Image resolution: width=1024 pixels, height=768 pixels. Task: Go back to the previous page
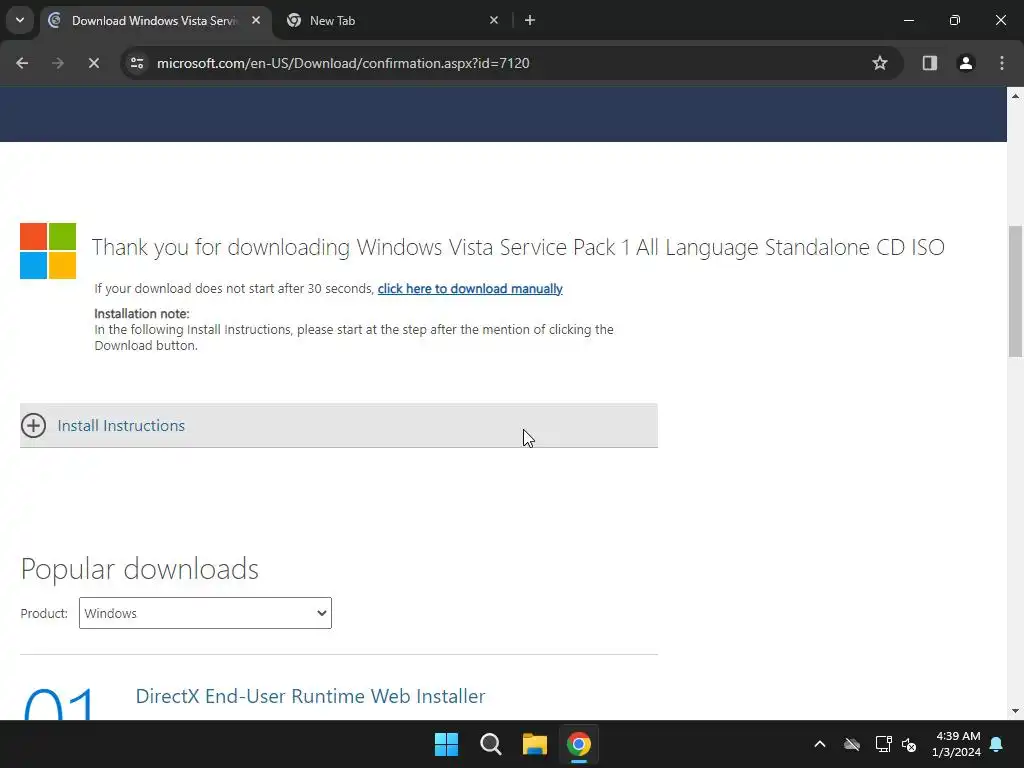22,63
